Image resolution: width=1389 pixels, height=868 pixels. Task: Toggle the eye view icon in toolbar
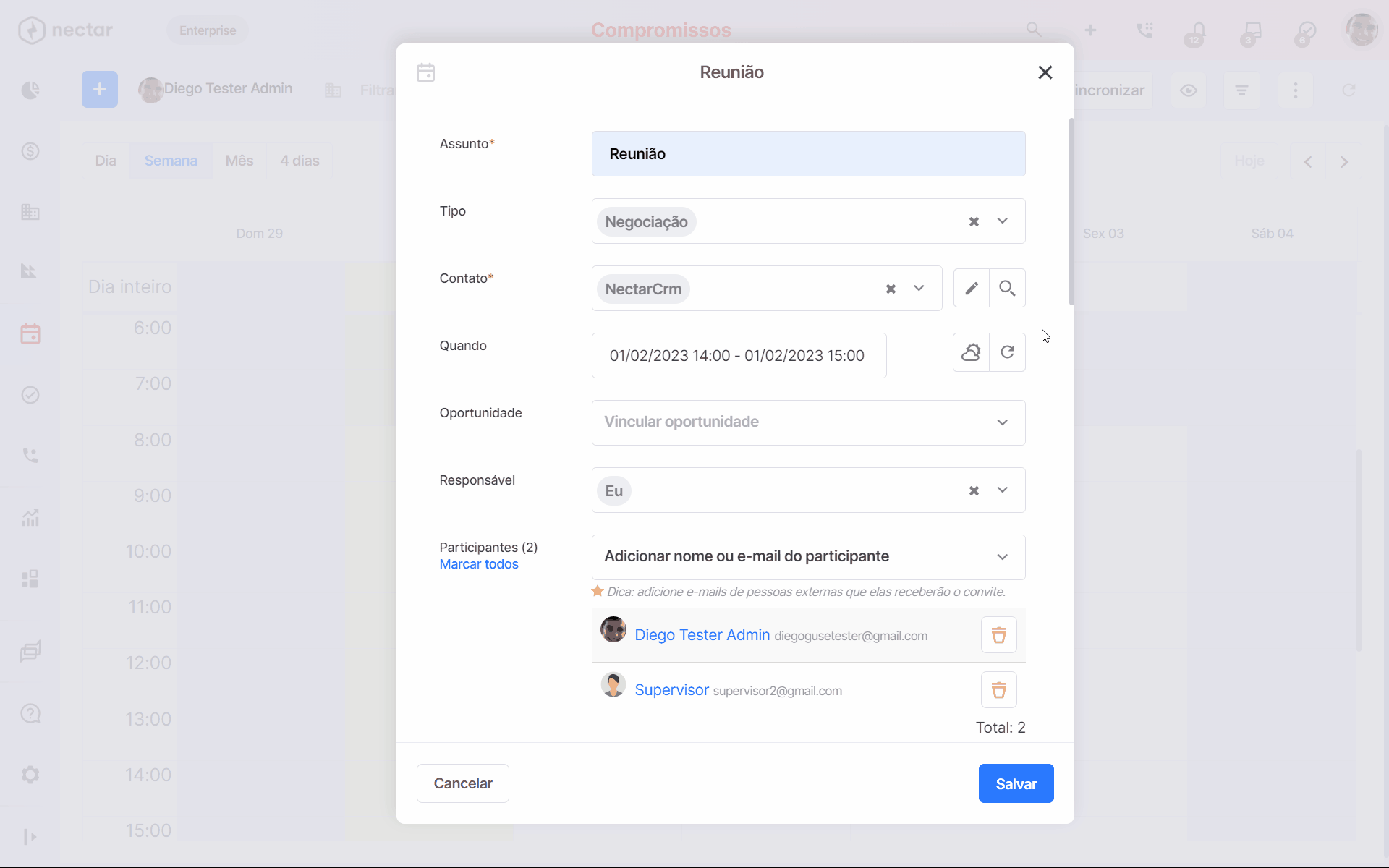pyautogui.click(x=1189, y=90)
